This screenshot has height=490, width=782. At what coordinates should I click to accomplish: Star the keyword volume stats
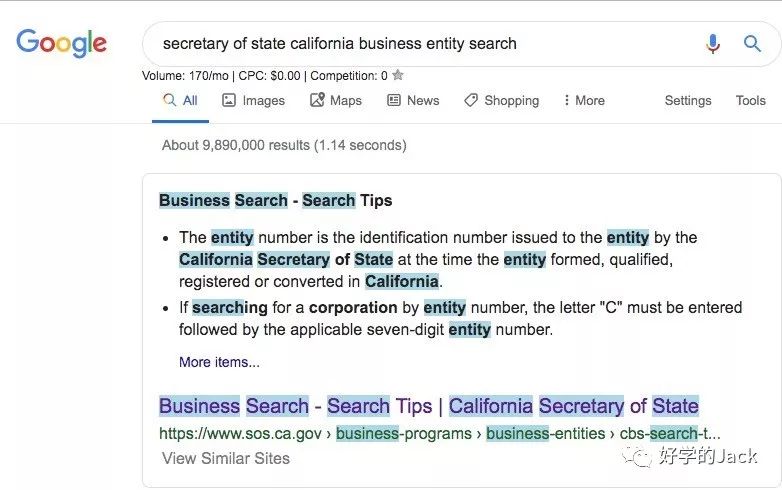pos(398,75)
